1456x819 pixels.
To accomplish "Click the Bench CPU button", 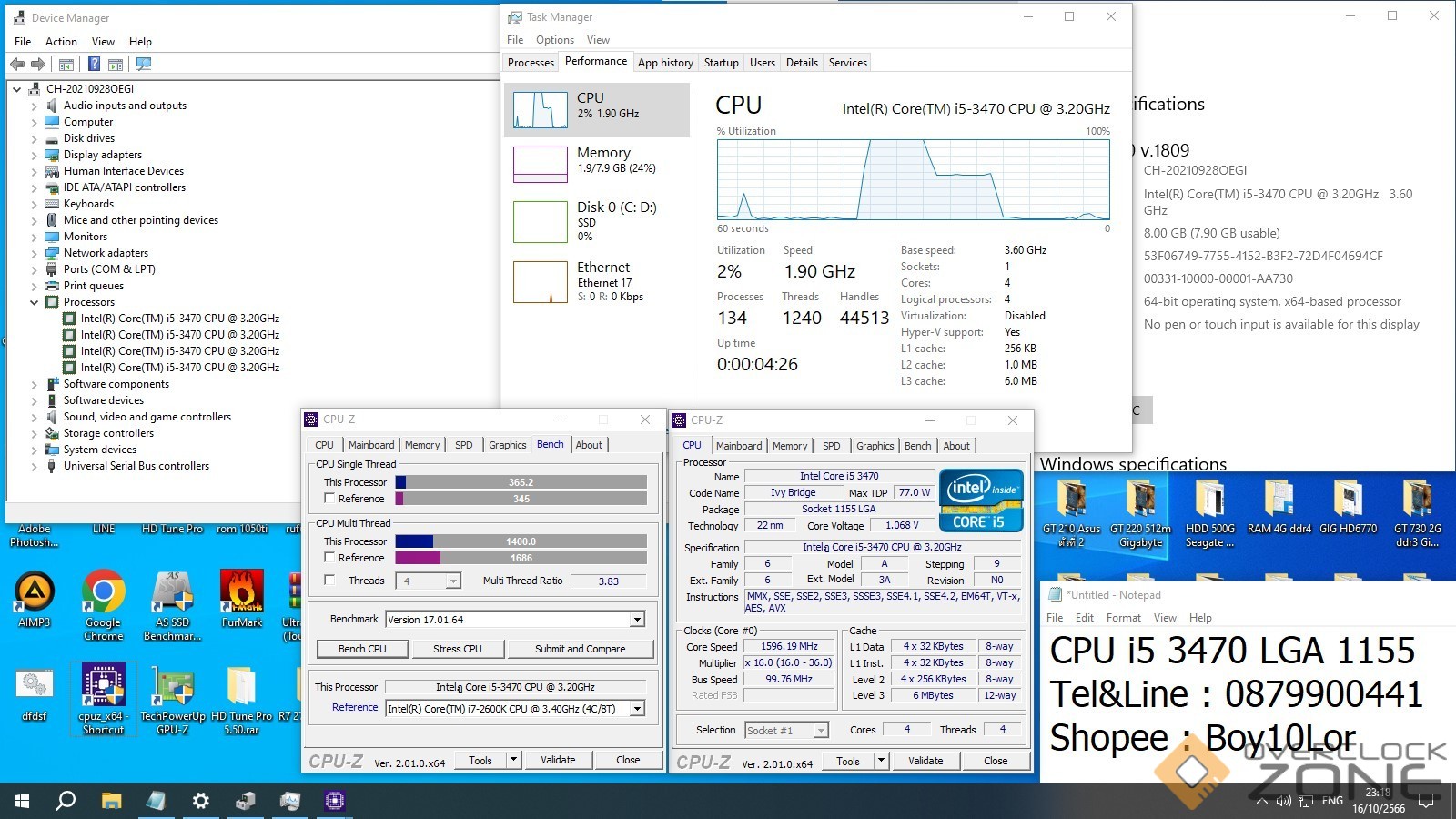I will coord(362,649).
